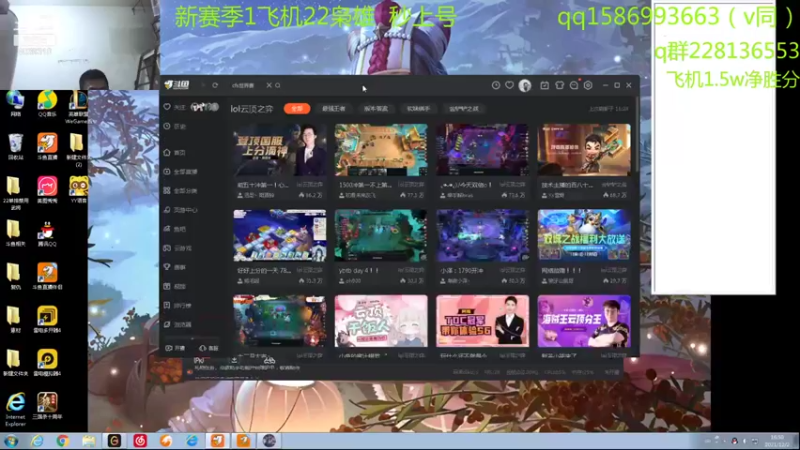Open cartoon character stream thumbnail in top row

point(584,149)
